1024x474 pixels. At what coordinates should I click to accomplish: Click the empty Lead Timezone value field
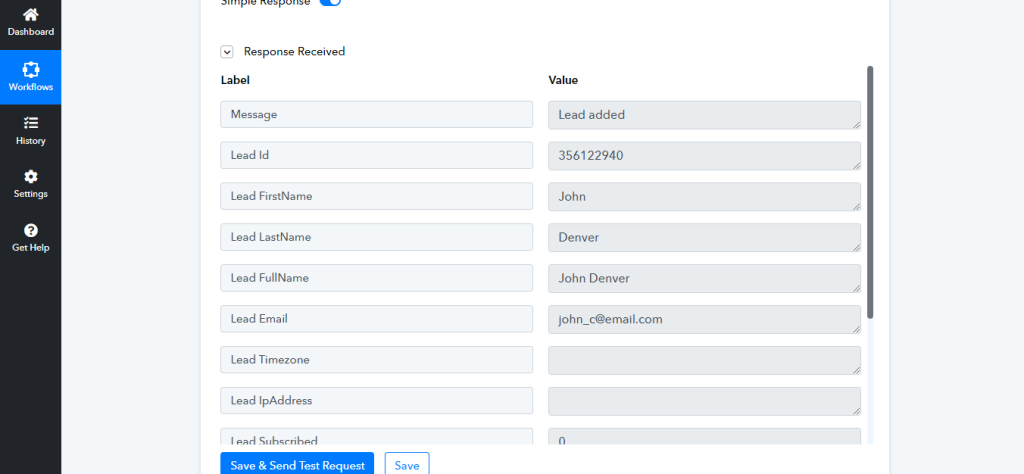pos(704,360)
